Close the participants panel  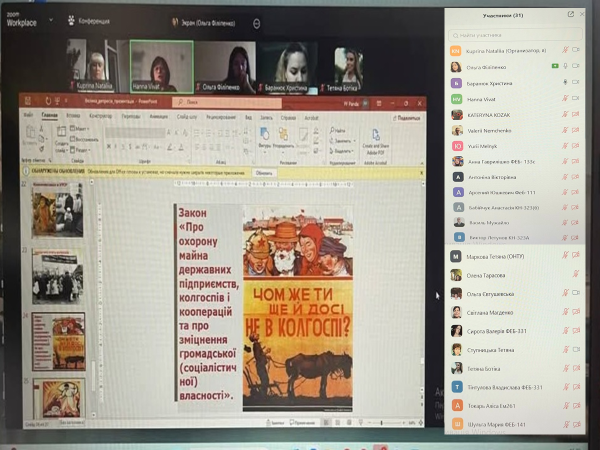coord(583,14)
